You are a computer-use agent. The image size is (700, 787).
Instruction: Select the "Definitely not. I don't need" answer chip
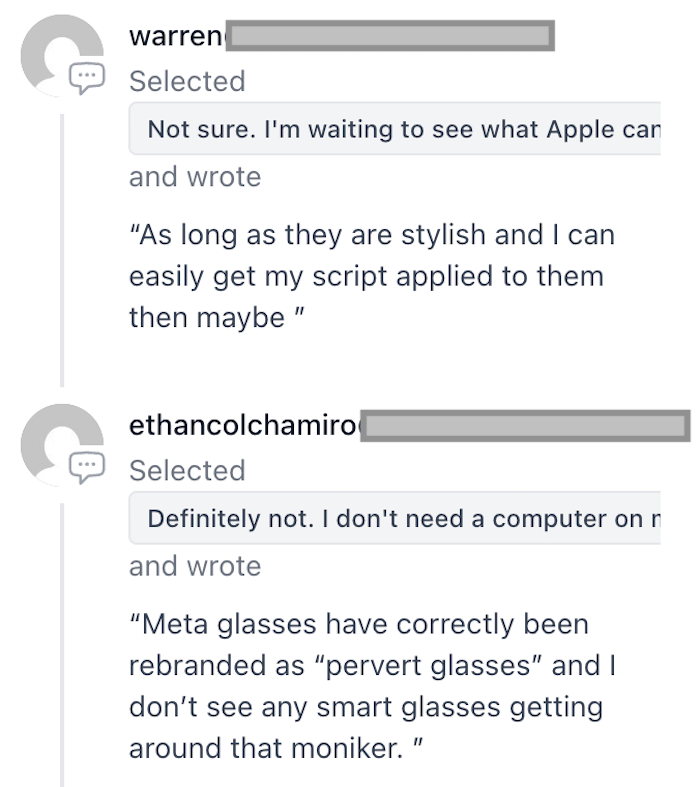[x=394, y=519]
